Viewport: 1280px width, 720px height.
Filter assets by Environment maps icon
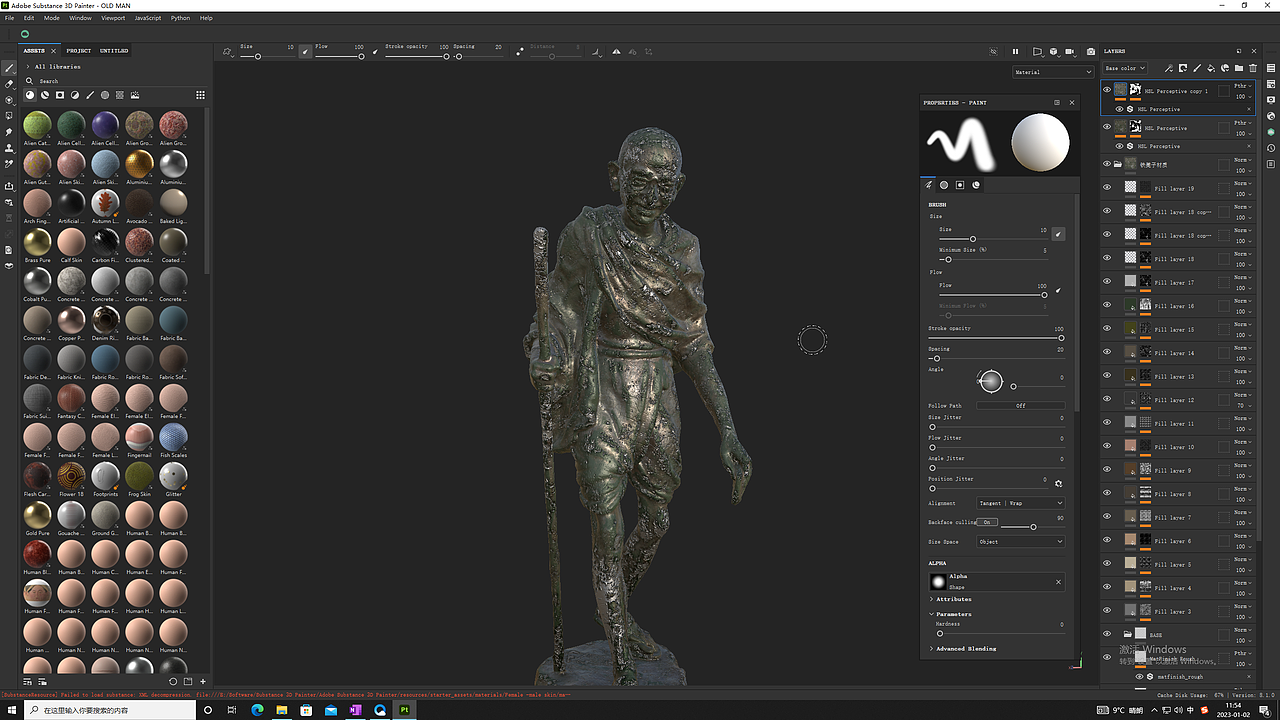tap(135, 95)
